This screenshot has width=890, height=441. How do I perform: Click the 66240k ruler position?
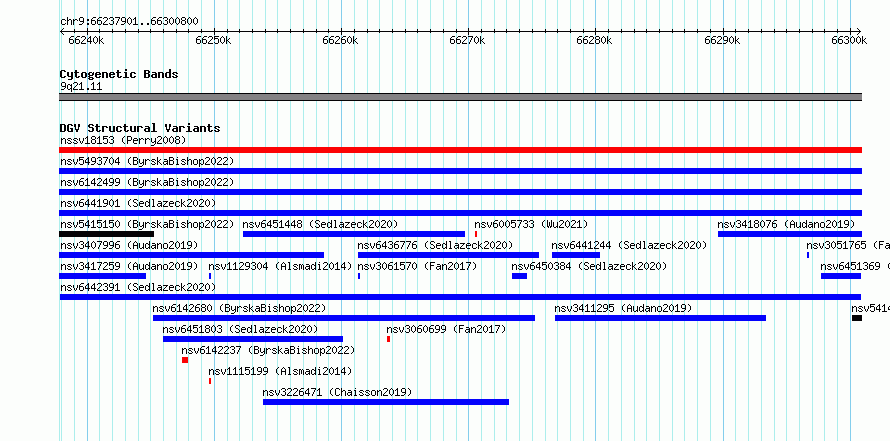click(86, 40)
